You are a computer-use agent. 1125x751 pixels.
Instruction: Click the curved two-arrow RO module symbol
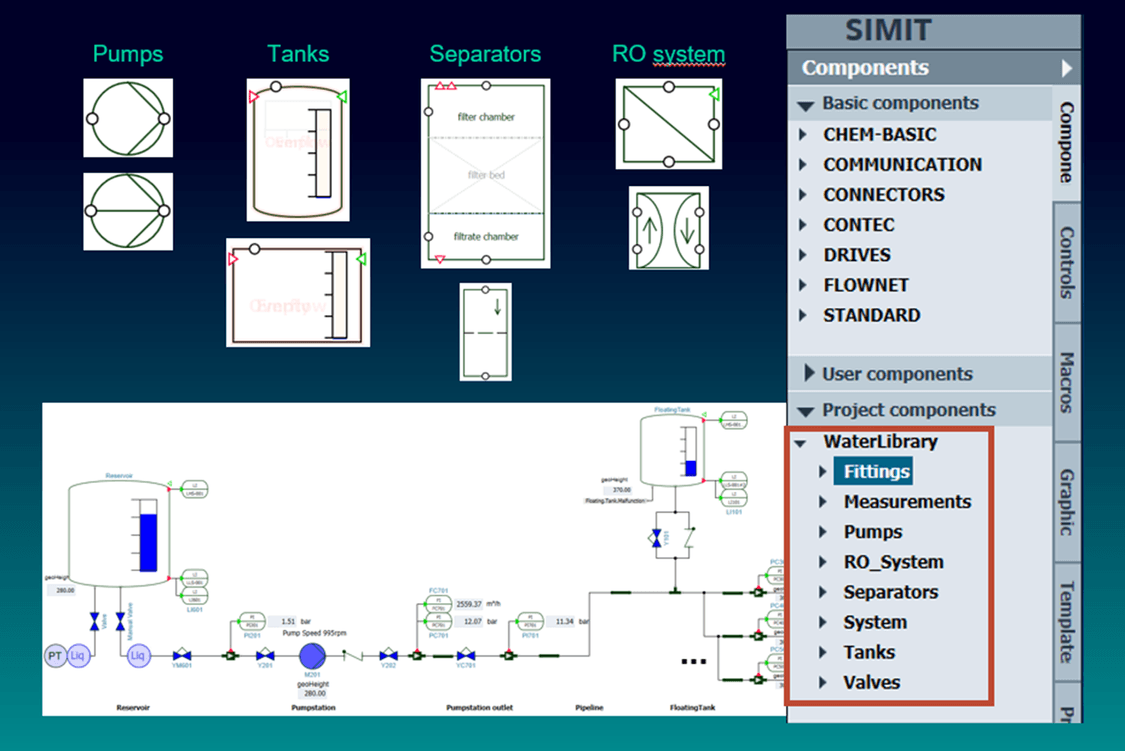tap(668, 229)
